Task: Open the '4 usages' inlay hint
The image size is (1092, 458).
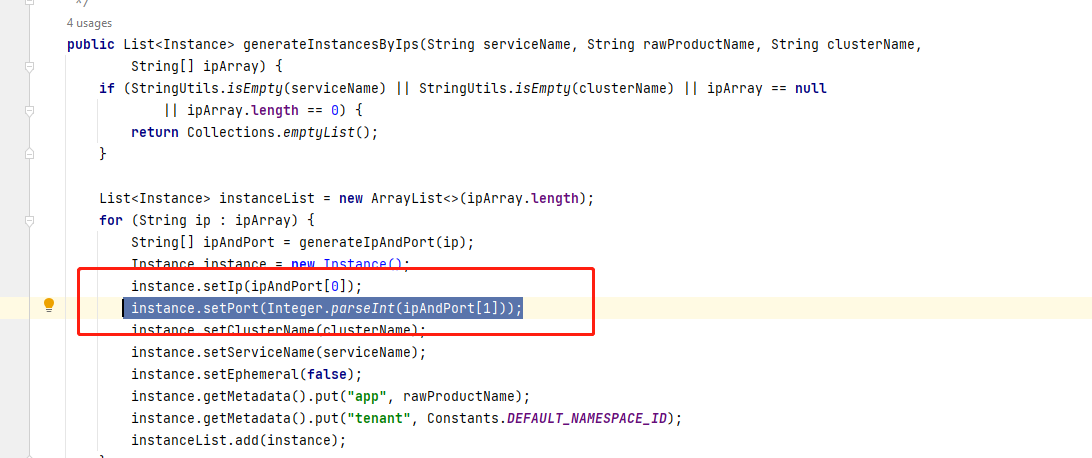Action: 89,23
